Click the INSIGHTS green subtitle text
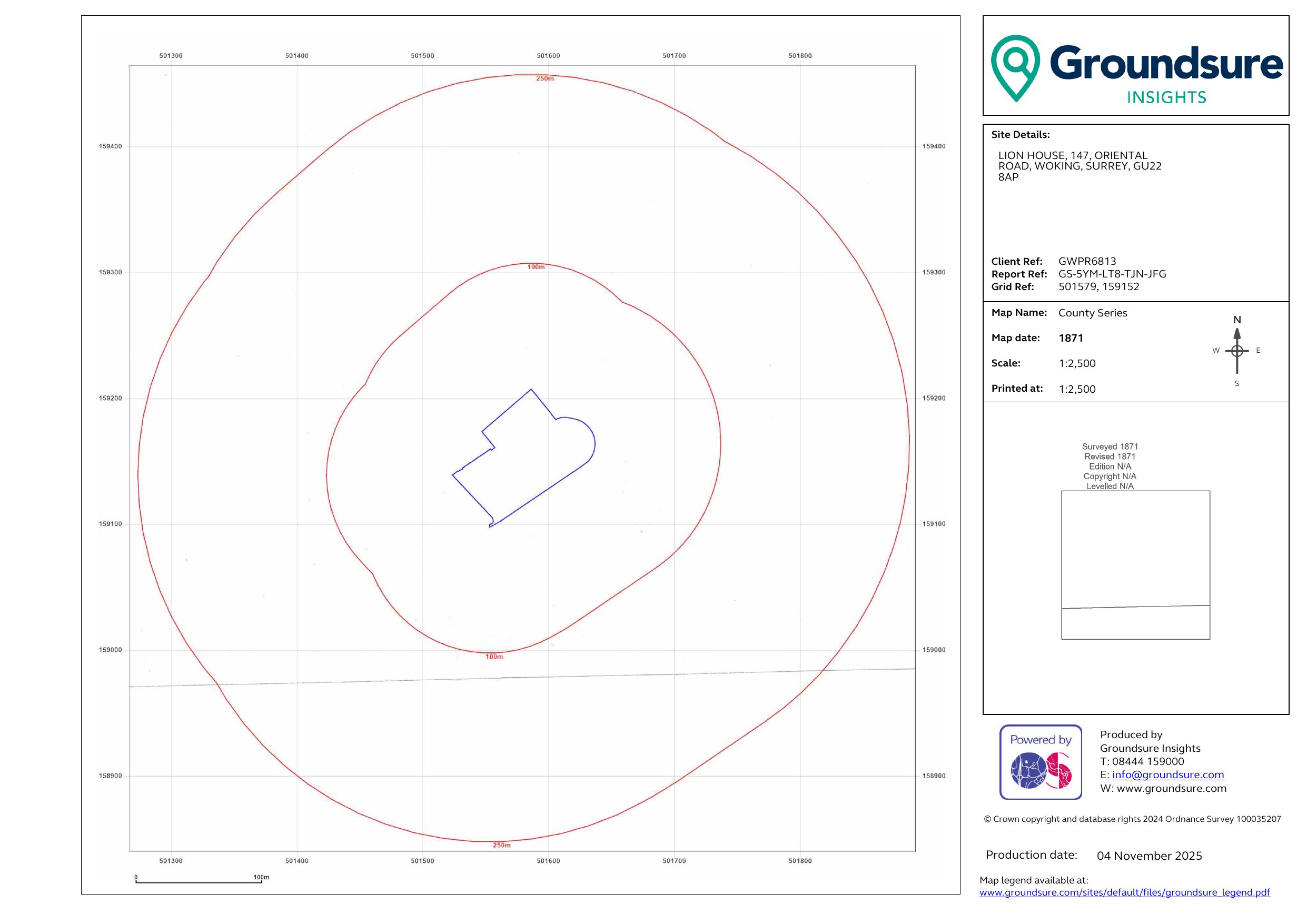The height and width of the screenshot is (924, 1307). [1166, 97]
